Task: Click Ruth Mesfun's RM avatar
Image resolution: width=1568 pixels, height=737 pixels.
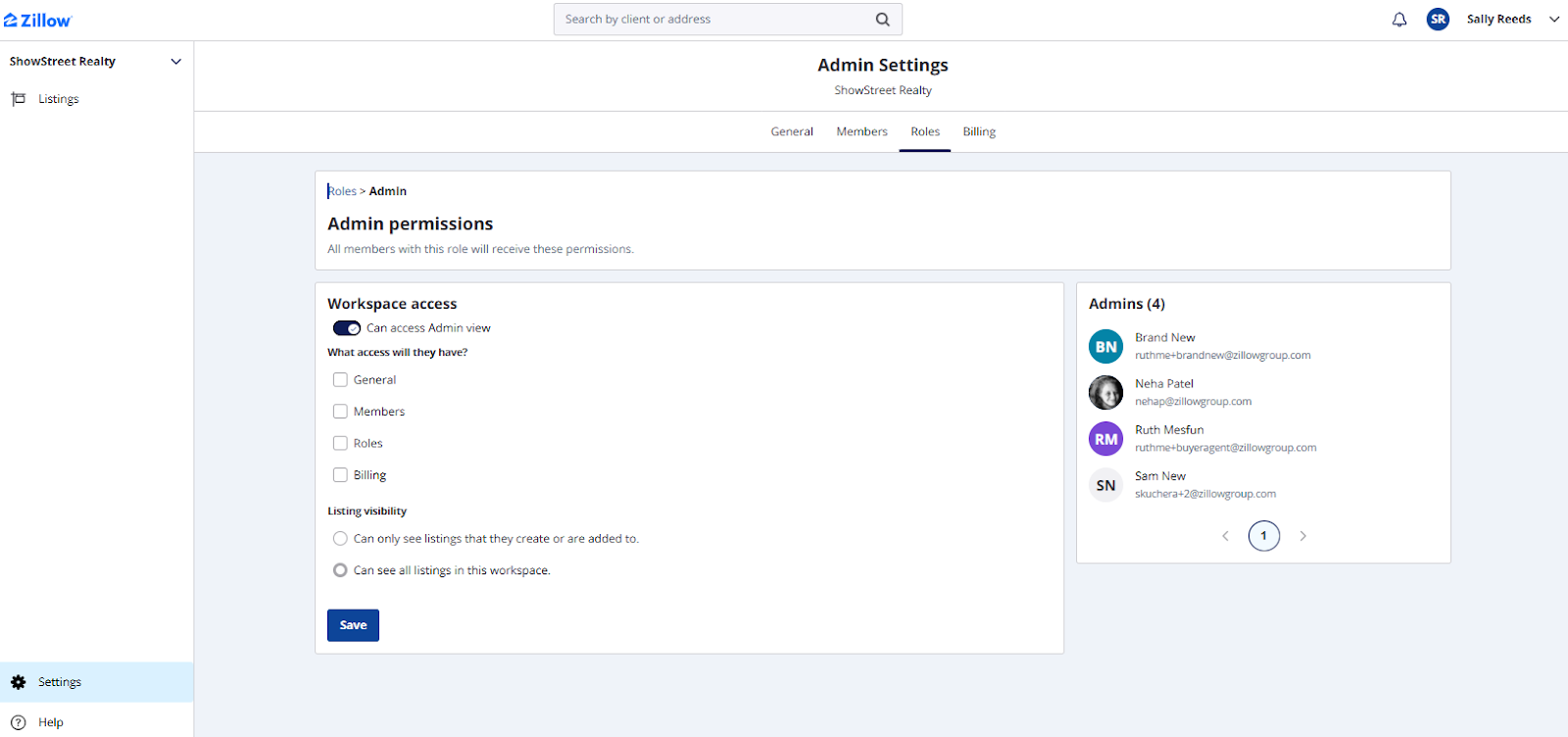Action: [1105, 439]
